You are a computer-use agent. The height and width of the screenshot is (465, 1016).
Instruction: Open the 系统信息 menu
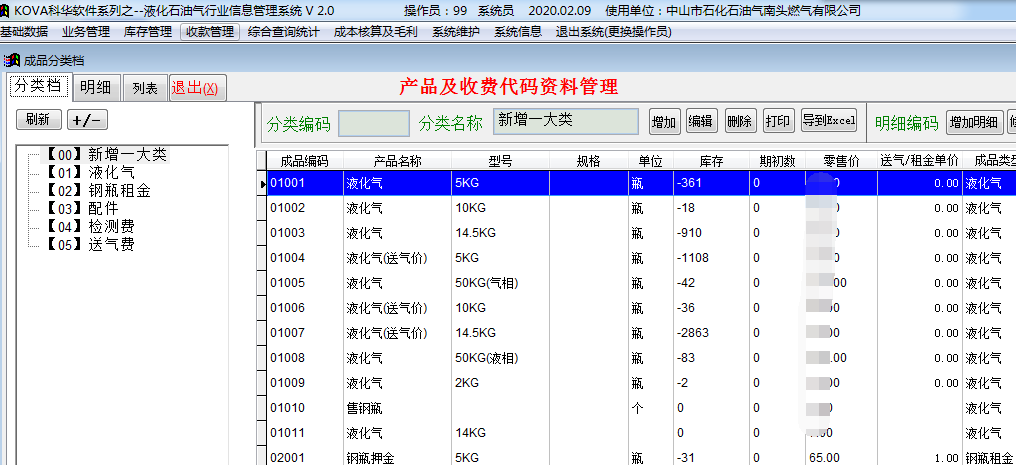518,31
